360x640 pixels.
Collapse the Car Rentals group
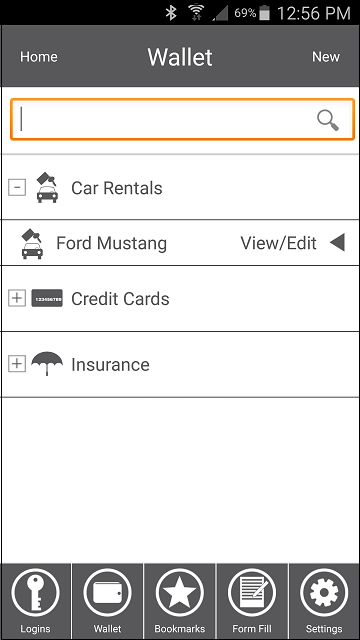(17, 187)
